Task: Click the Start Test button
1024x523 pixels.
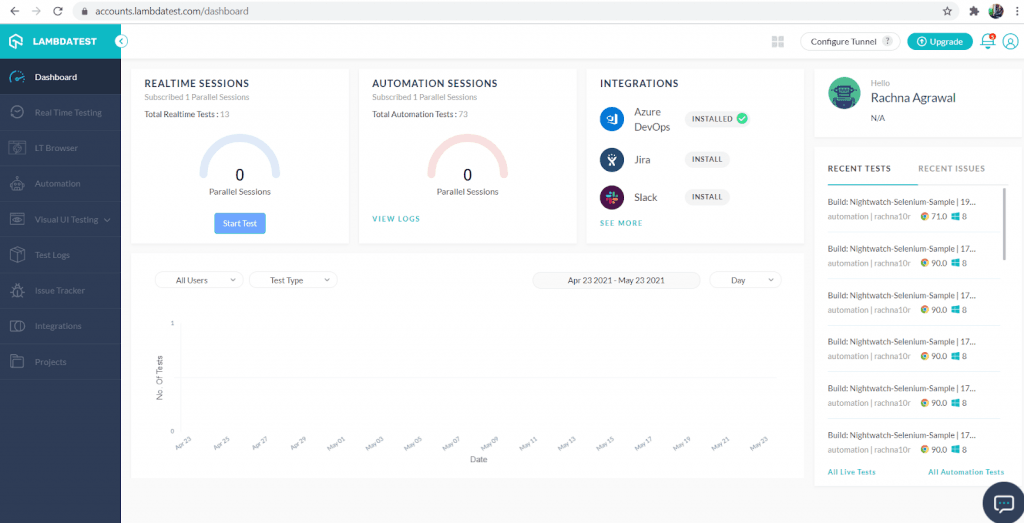Action: point(240,223)
